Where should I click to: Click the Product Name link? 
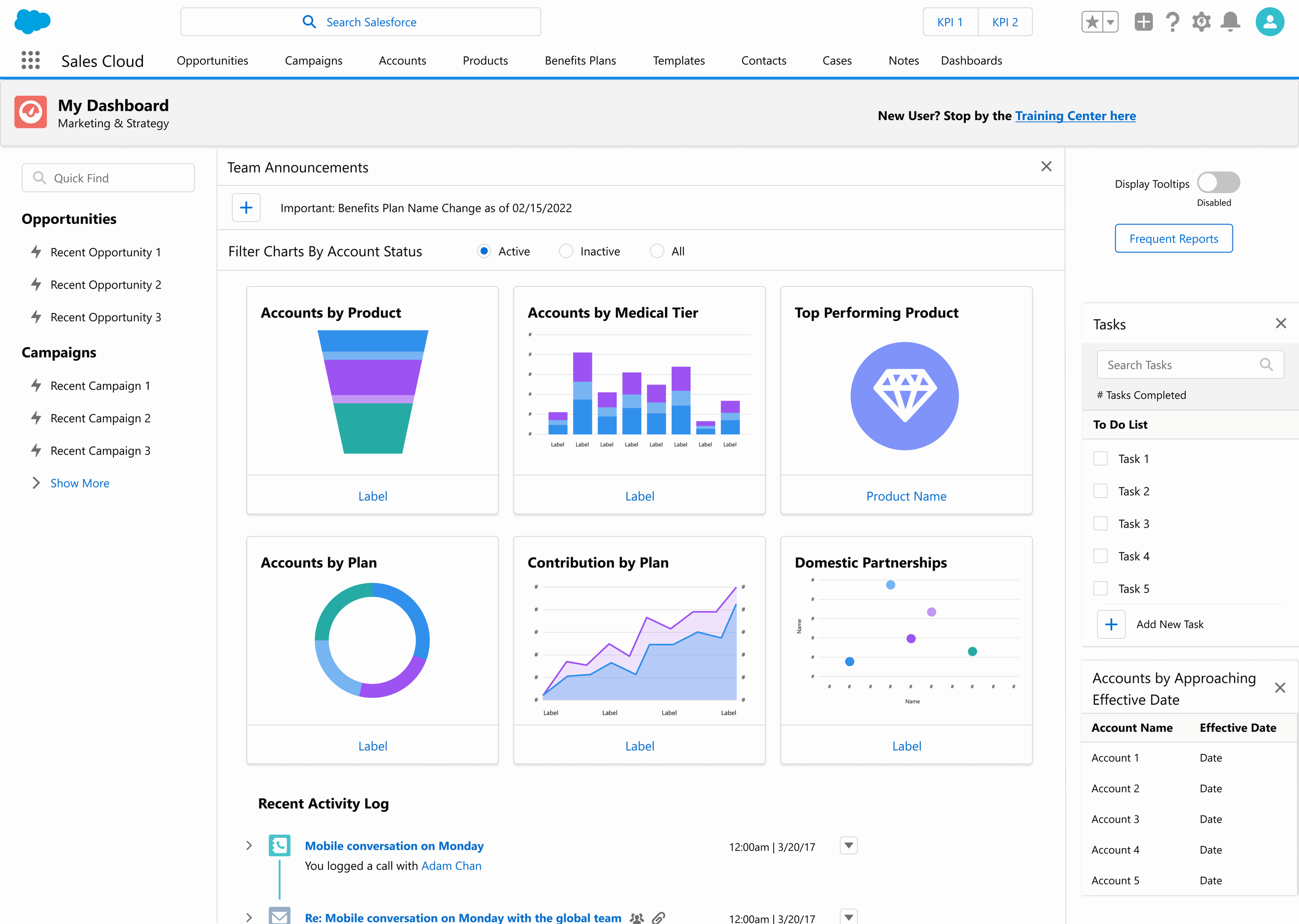tap(906, 496)
